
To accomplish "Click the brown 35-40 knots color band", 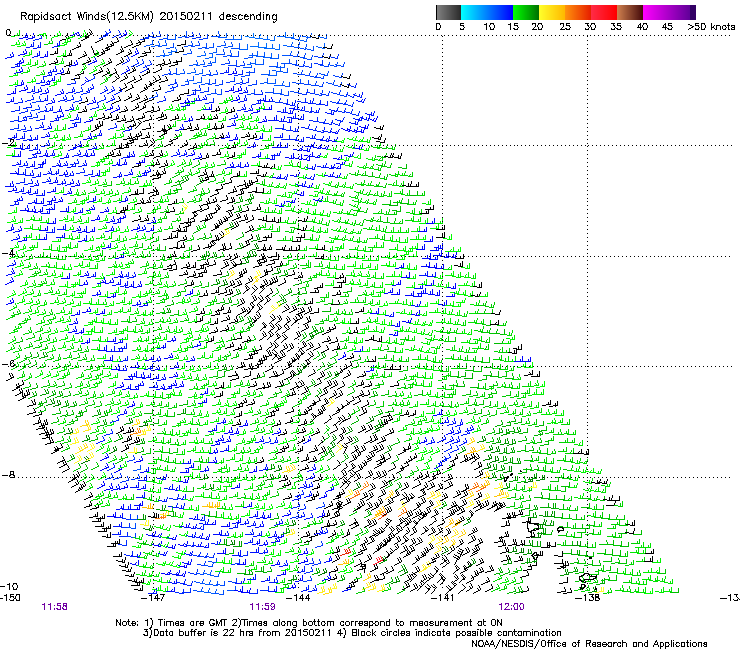I will pos(630,12).
